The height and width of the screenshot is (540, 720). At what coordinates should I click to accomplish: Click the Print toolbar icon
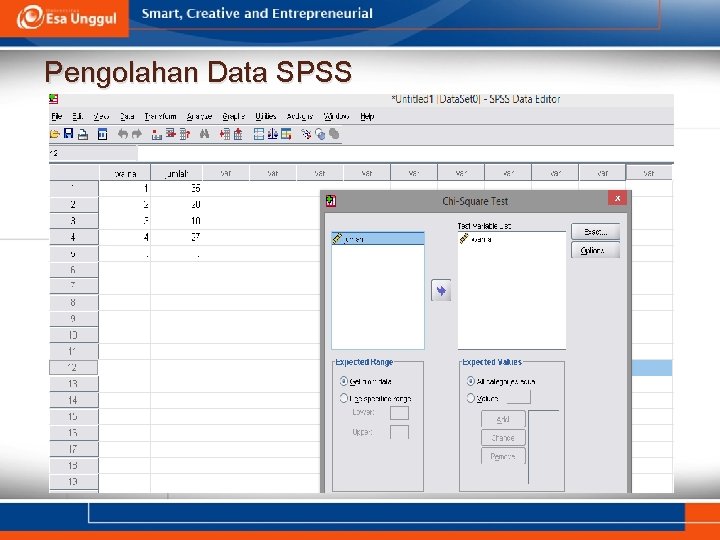pos(83,134)
